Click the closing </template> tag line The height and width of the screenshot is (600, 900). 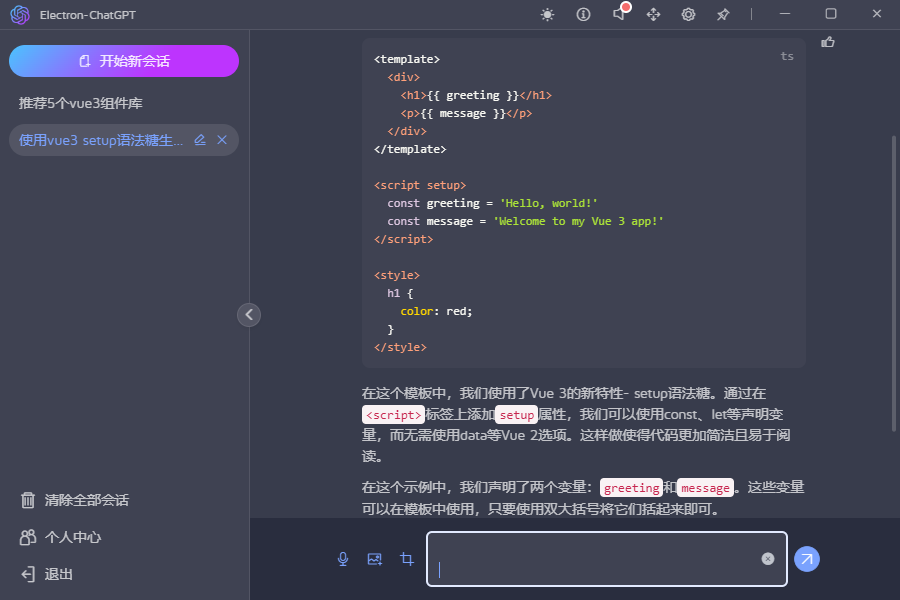click(410, 149)
